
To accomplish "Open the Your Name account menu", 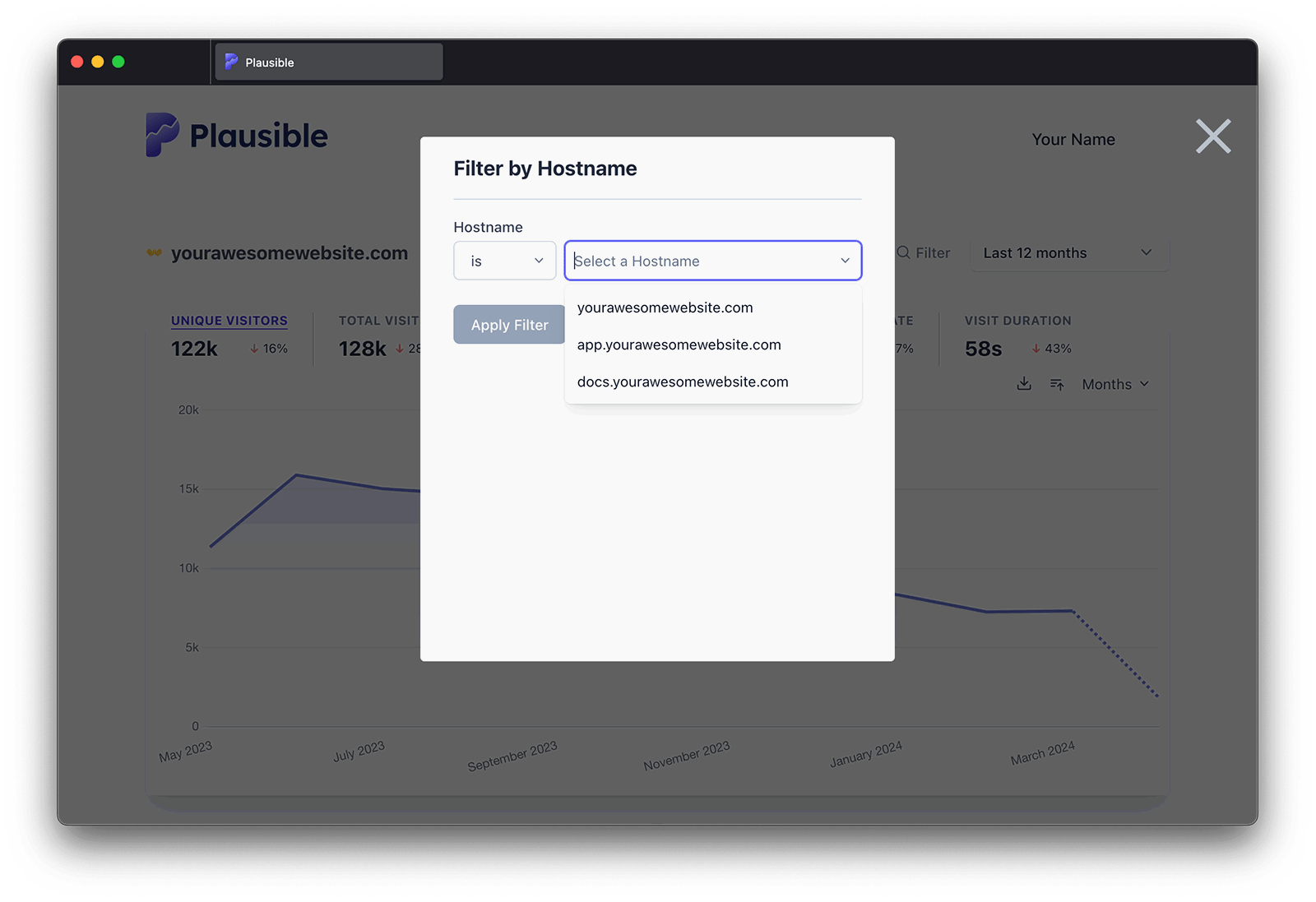I will [1073, 140].
